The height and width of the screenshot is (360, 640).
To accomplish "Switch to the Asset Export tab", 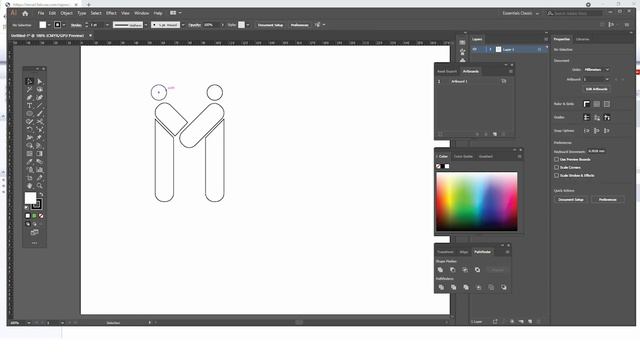I will click(x=447, y=71).
